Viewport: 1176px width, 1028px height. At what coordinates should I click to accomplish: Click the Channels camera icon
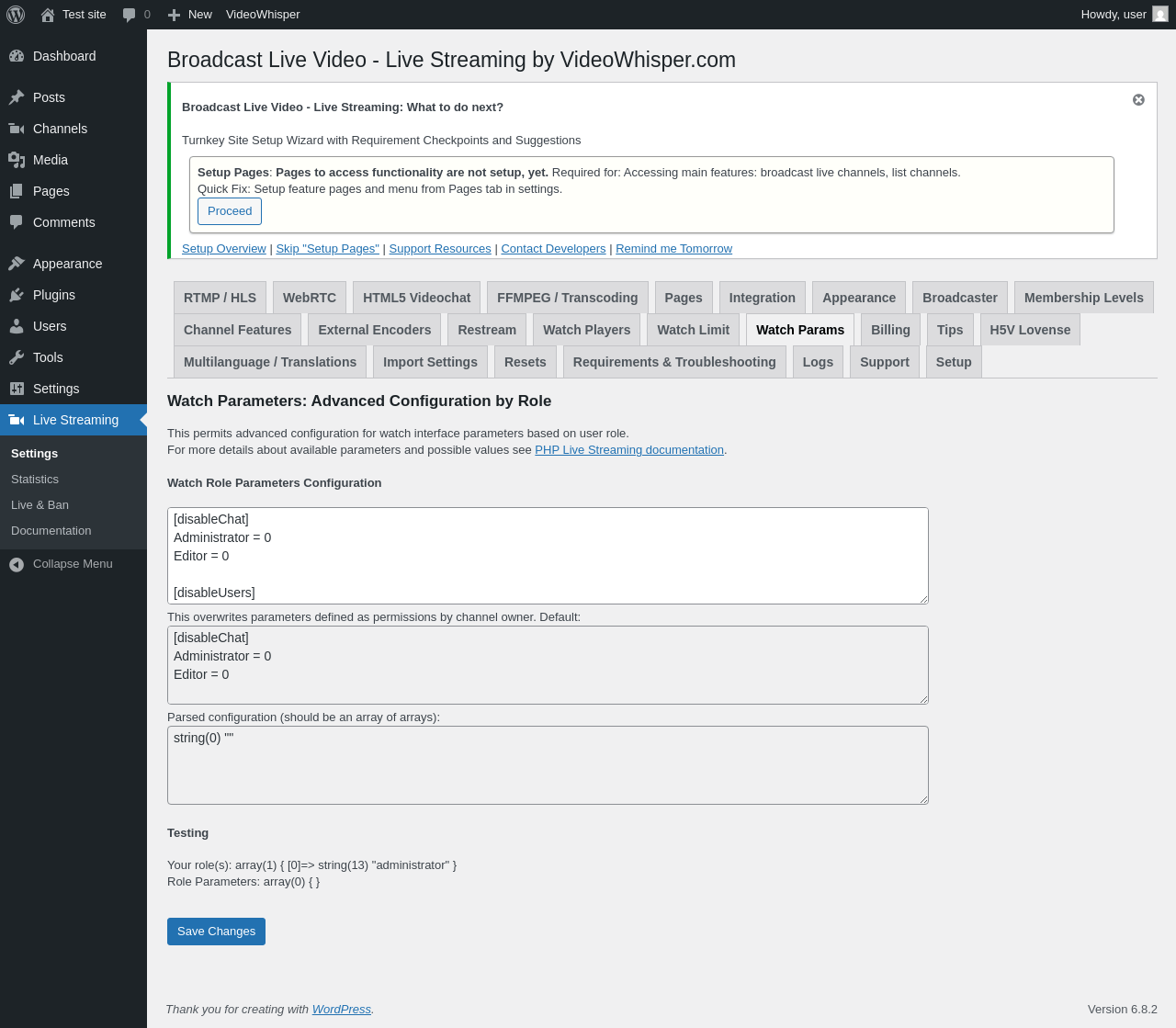[17, 129]
